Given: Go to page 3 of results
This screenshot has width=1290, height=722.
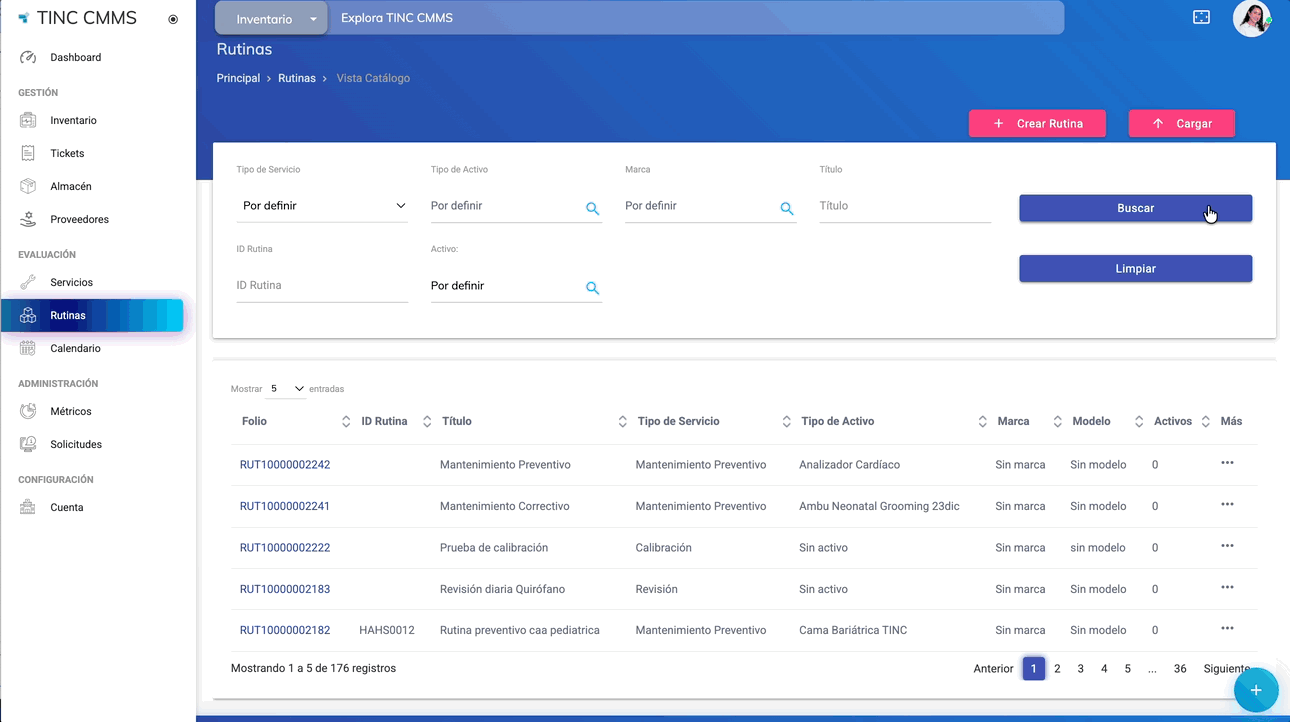Looking at the screenshot, I should [1080, 669].
